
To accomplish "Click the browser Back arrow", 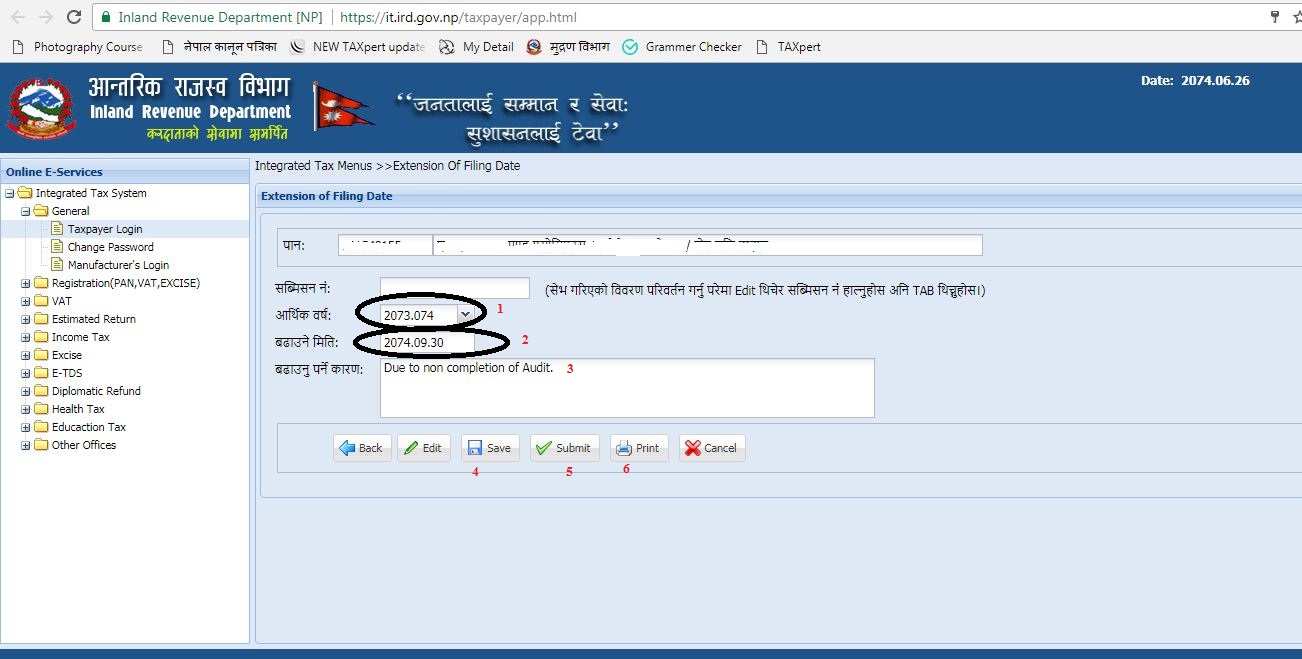I will [x=18, y=17].
